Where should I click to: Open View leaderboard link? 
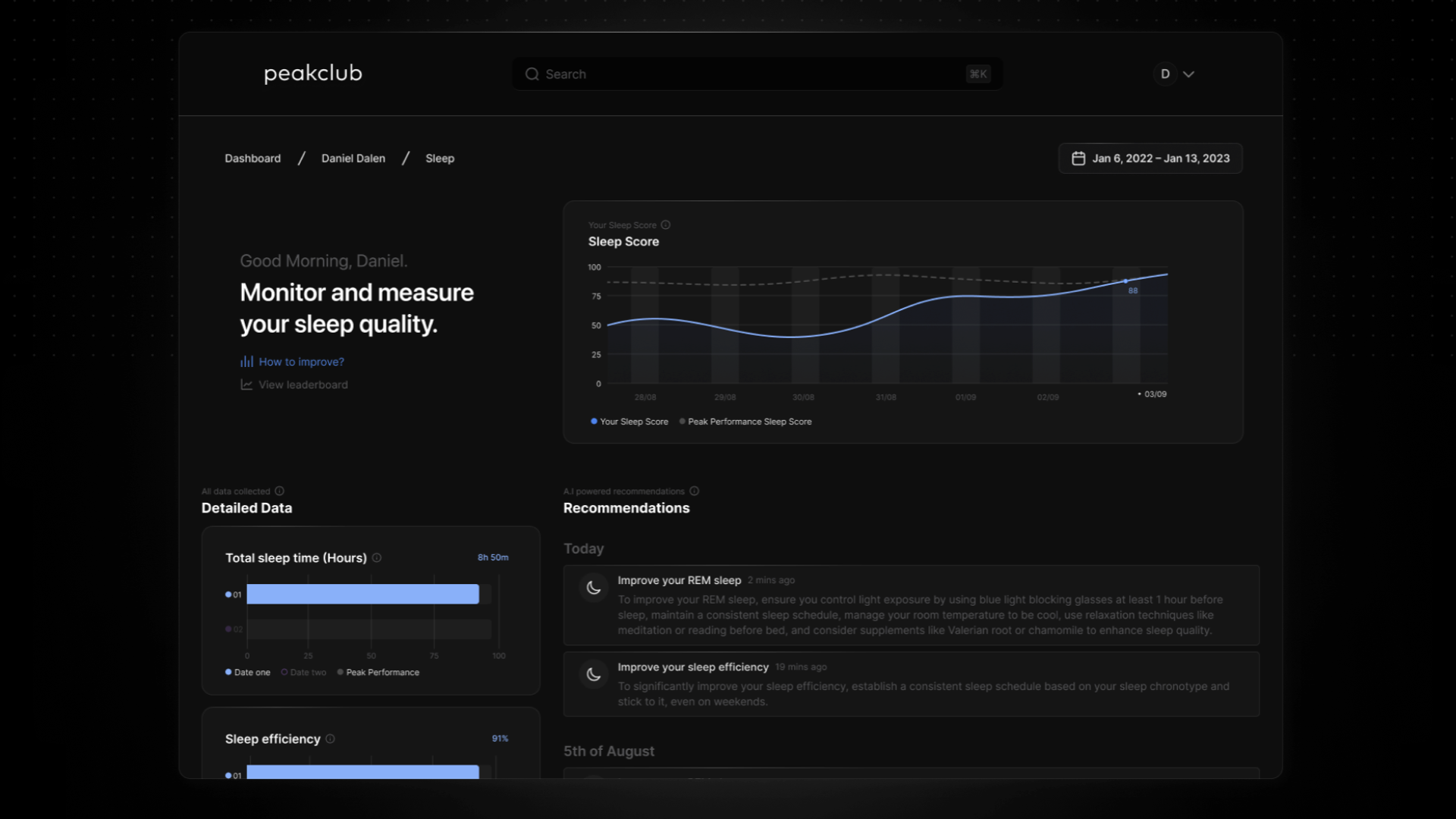(303, 385)
